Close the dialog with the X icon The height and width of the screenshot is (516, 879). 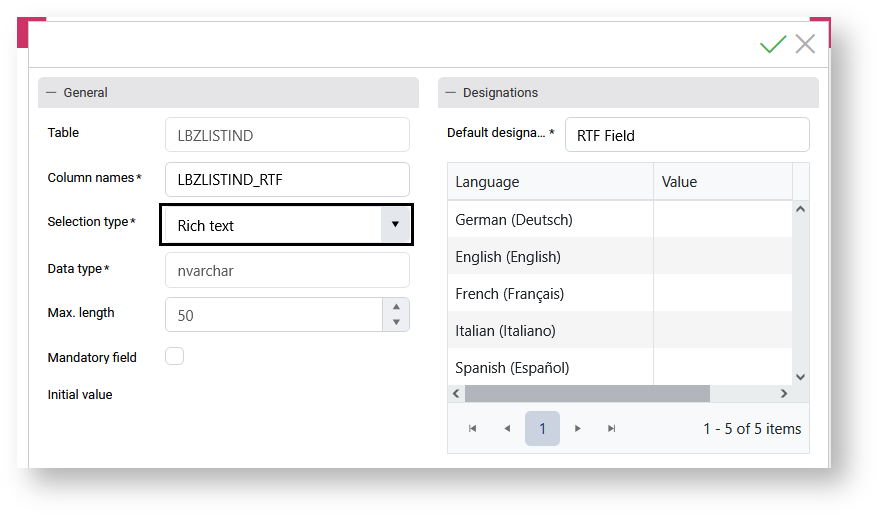805,44
